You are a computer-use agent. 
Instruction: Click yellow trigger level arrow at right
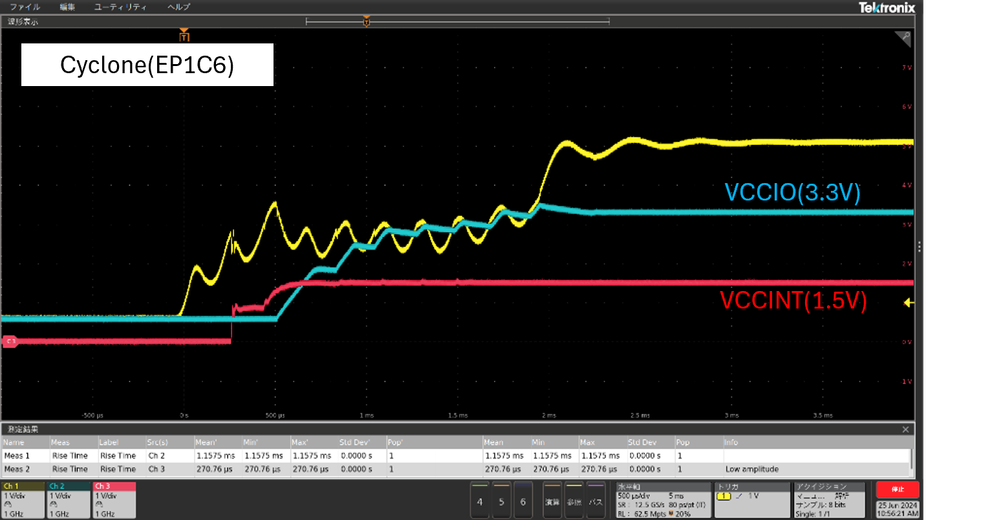(x=909, y=303)
